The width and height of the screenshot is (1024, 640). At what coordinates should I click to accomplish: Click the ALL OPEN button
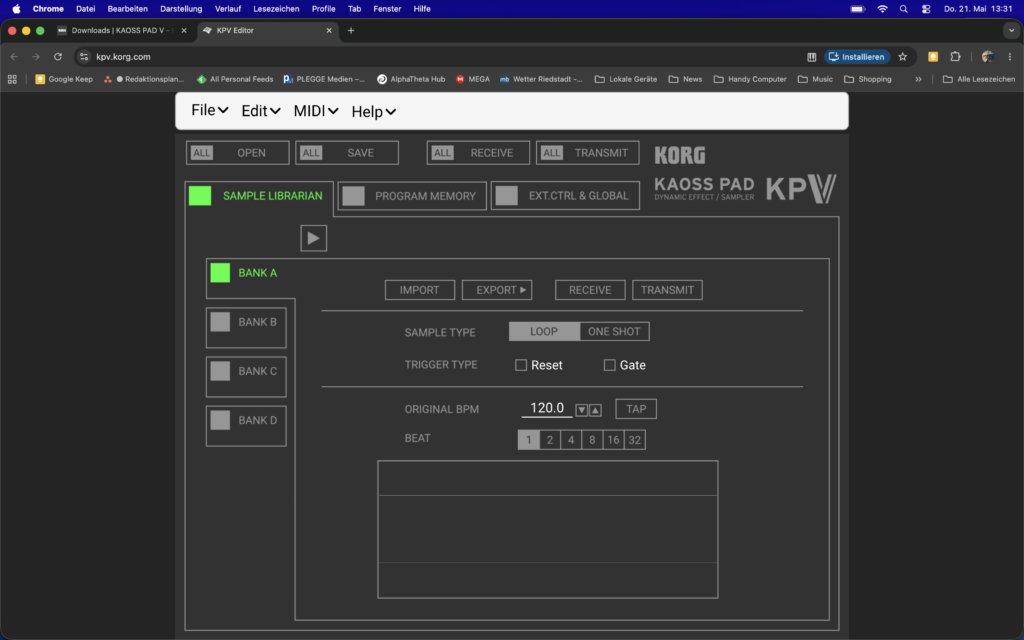(238, 153)
